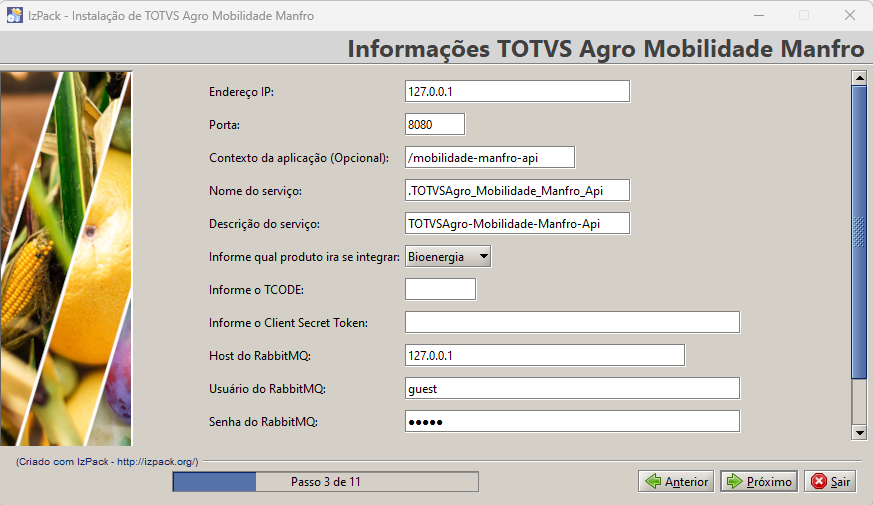The image size is (873, 505).
Task: Click the vertical scrollbar thumb
Action: pos(858,230)
